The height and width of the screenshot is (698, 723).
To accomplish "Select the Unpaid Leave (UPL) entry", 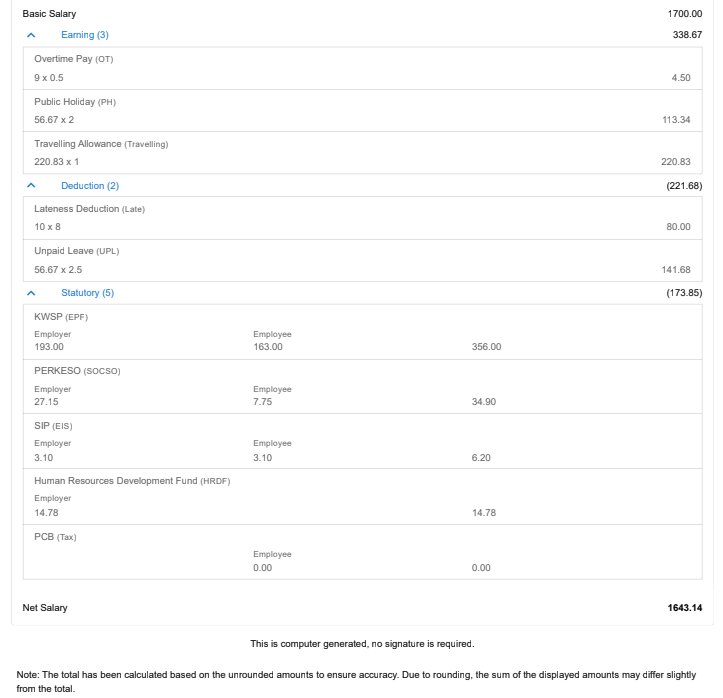I will point(76,251).
